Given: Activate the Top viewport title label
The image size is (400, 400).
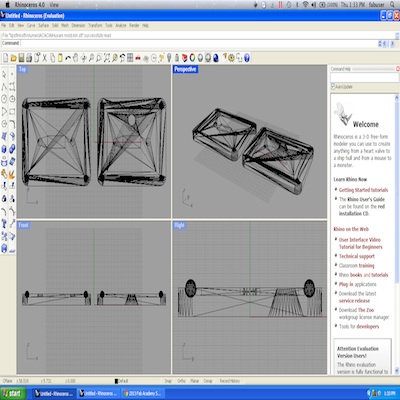Looking at the screenshot, I should (x=22, y=69).
